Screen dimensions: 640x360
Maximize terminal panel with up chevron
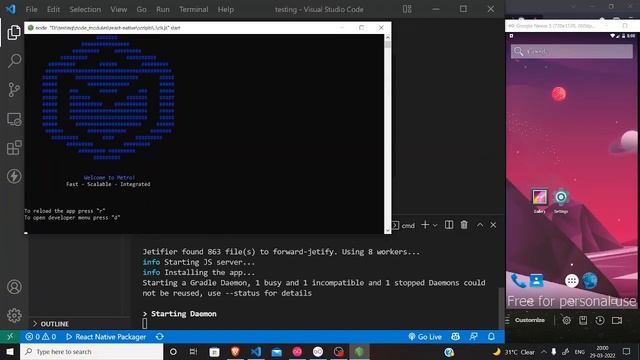480,225
